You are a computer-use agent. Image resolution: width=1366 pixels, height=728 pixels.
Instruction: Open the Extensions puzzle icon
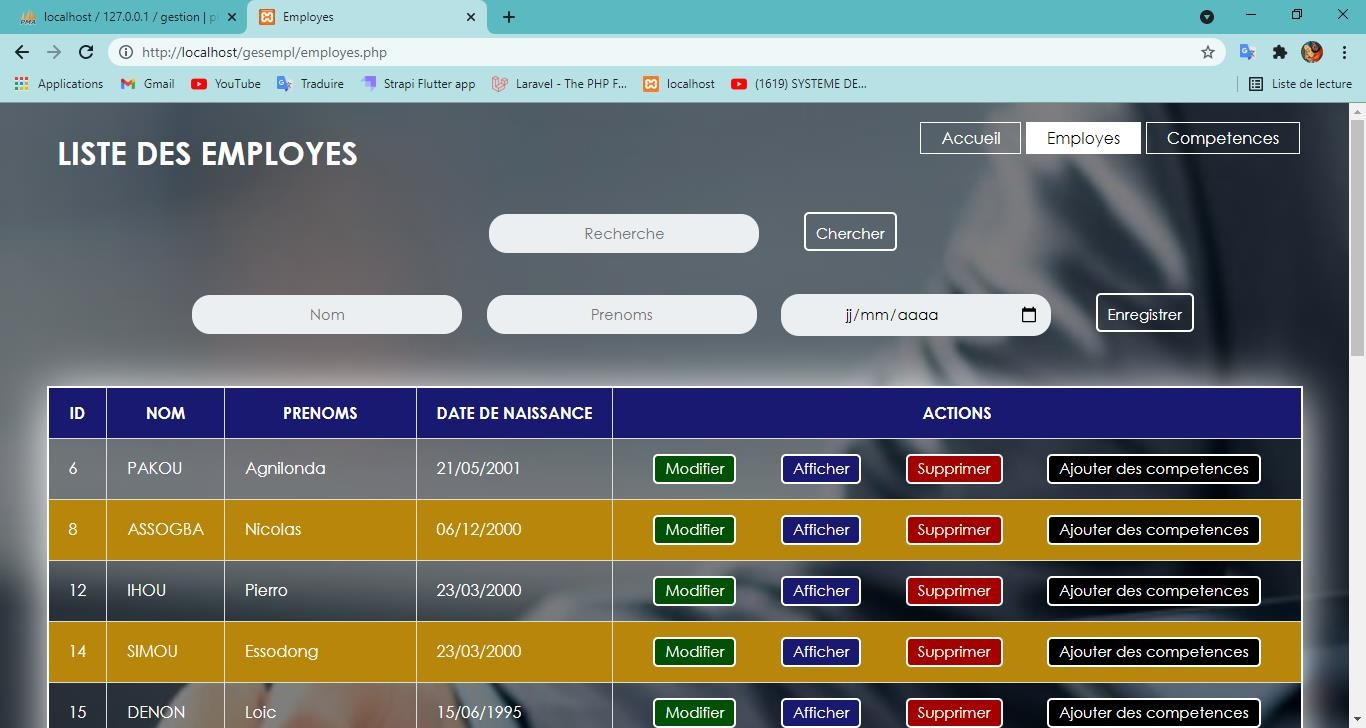click(x=1279, y=52)
